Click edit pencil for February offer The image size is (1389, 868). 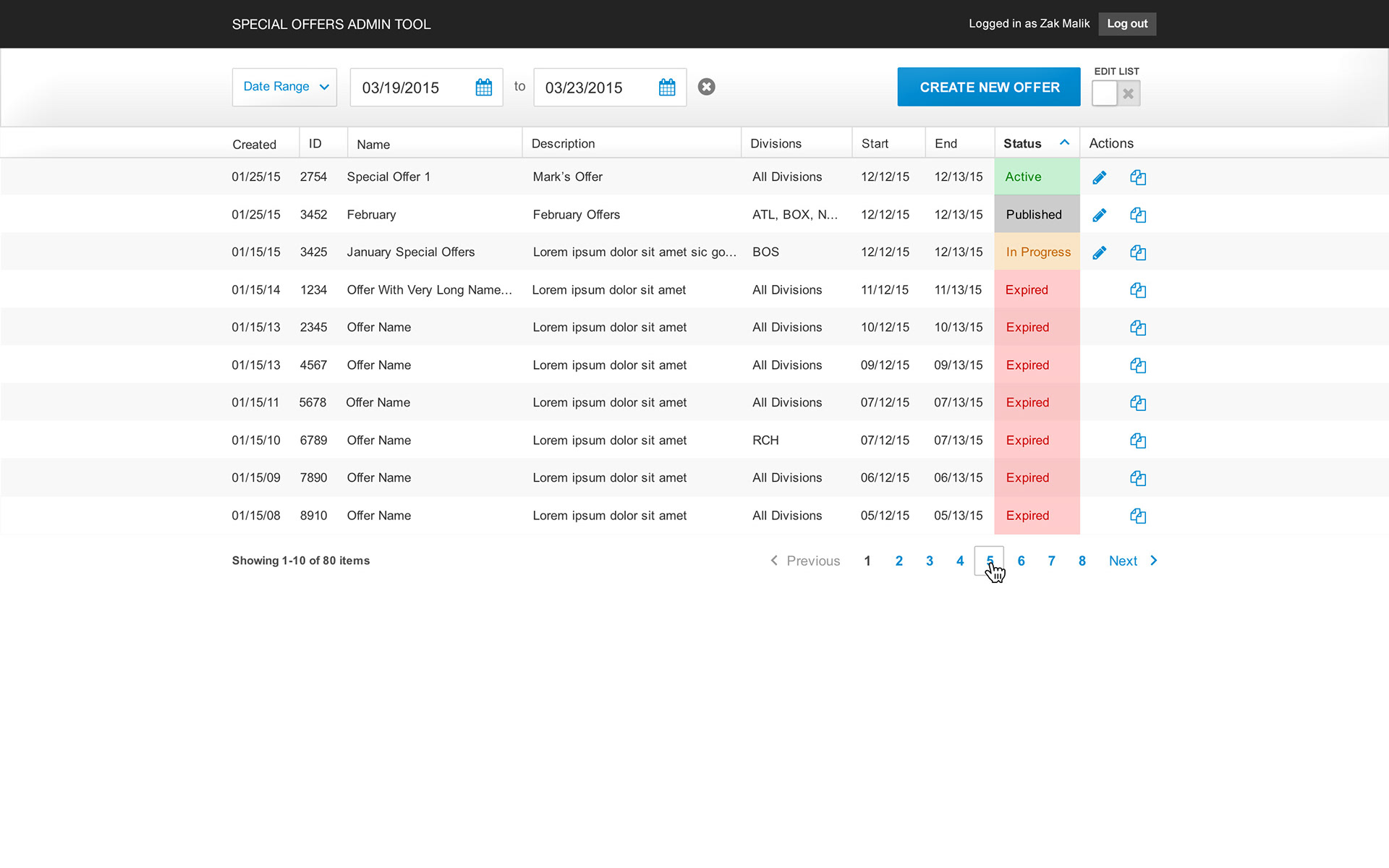pyautogui.click(x=1099, y=215)
